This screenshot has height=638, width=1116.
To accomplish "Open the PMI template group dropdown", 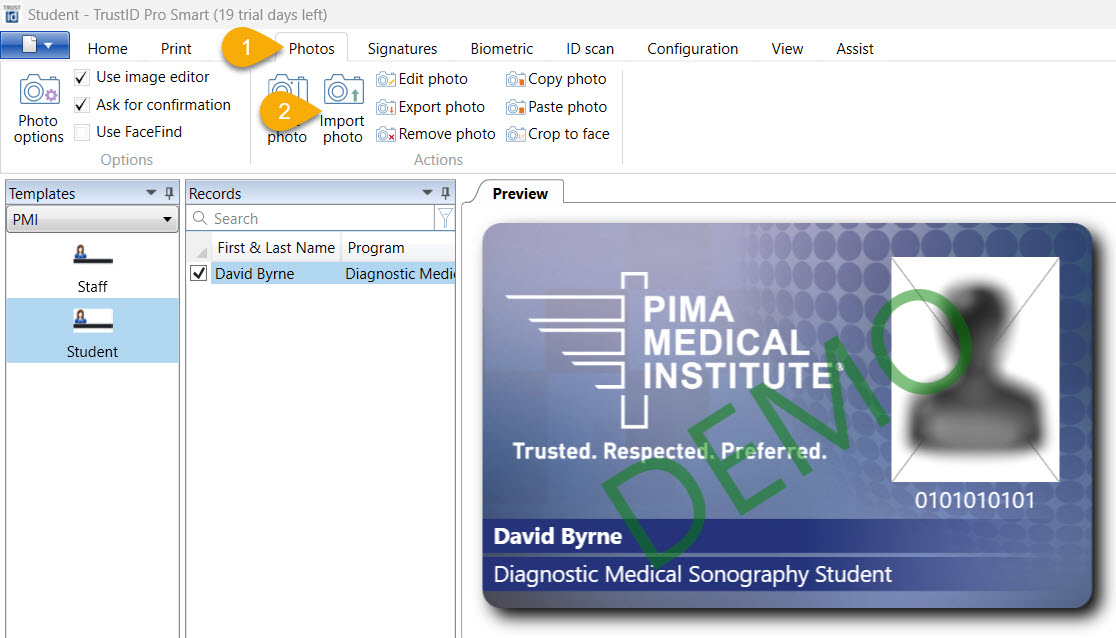I will point(92,219).
